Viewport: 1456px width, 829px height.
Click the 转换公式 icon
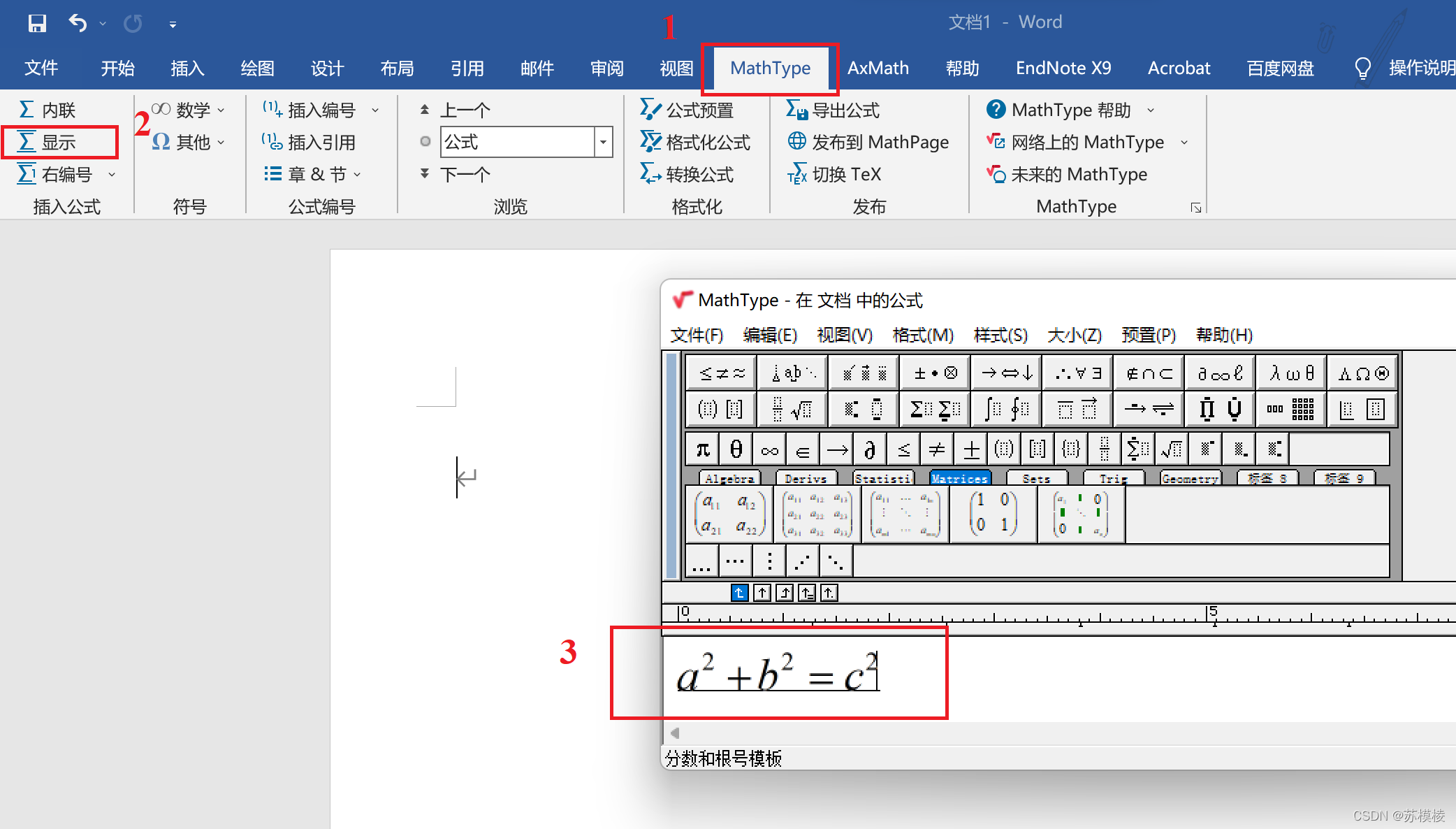tap(650, 173)
